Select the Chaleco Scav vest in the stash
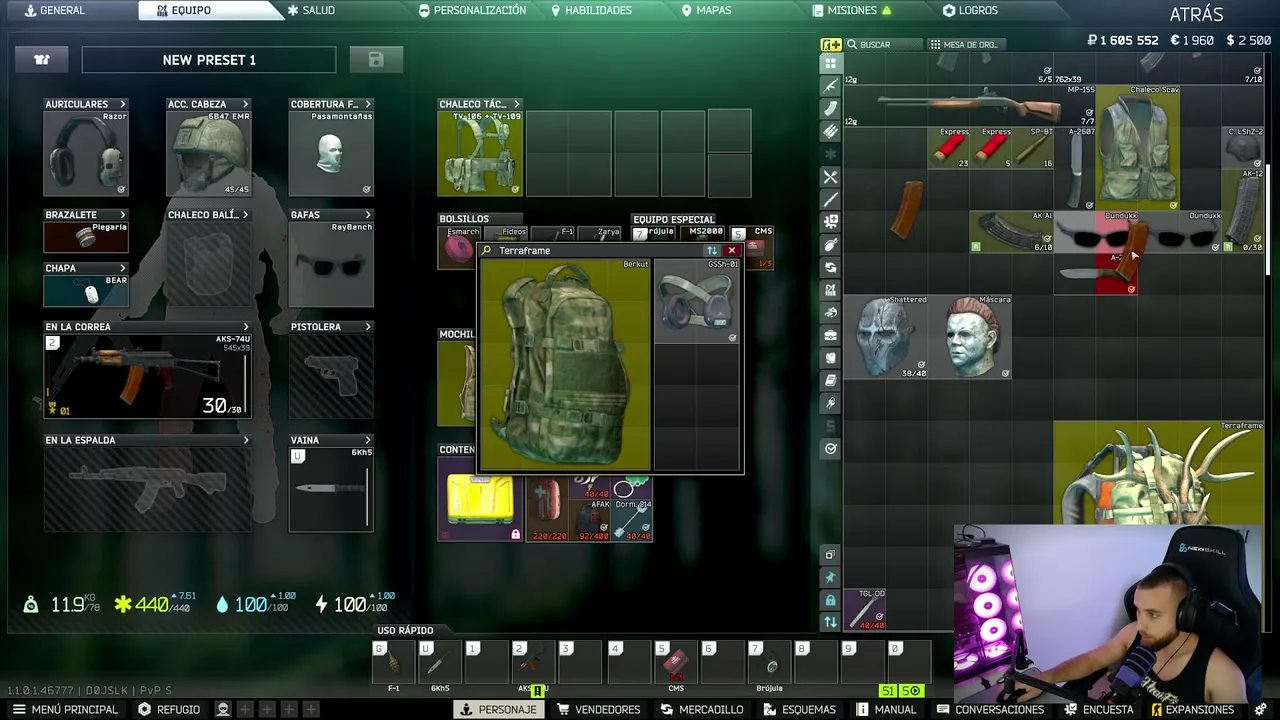This screenshot has width=1280, height=720. [1138, 148]
